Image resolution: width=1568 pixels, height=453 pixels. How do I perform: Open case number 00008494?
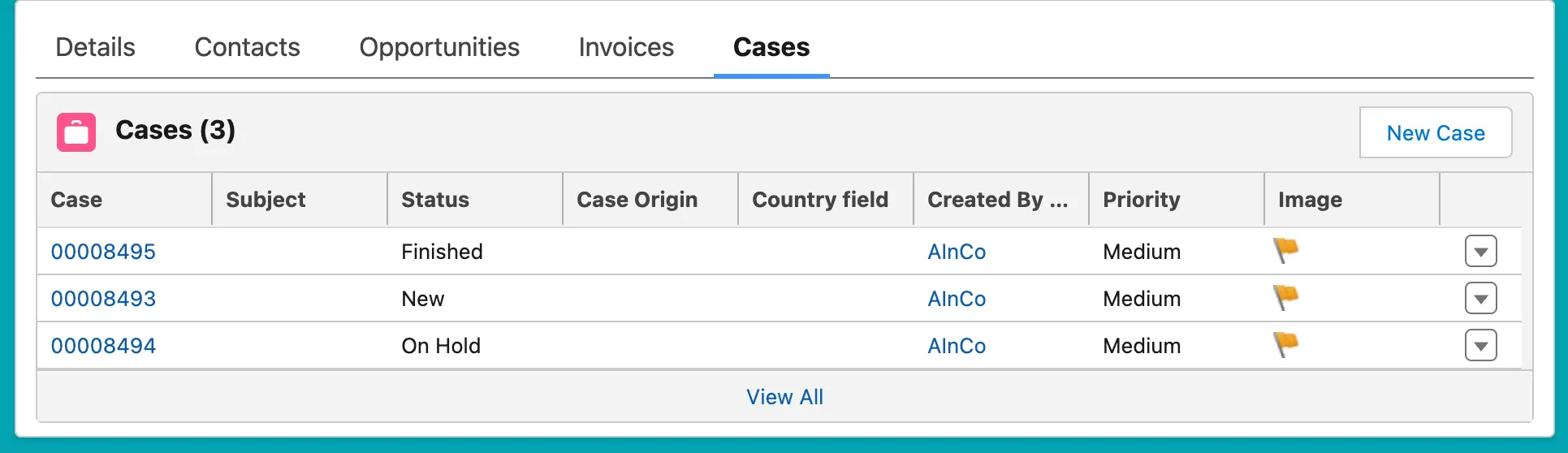tap(103, 346)
